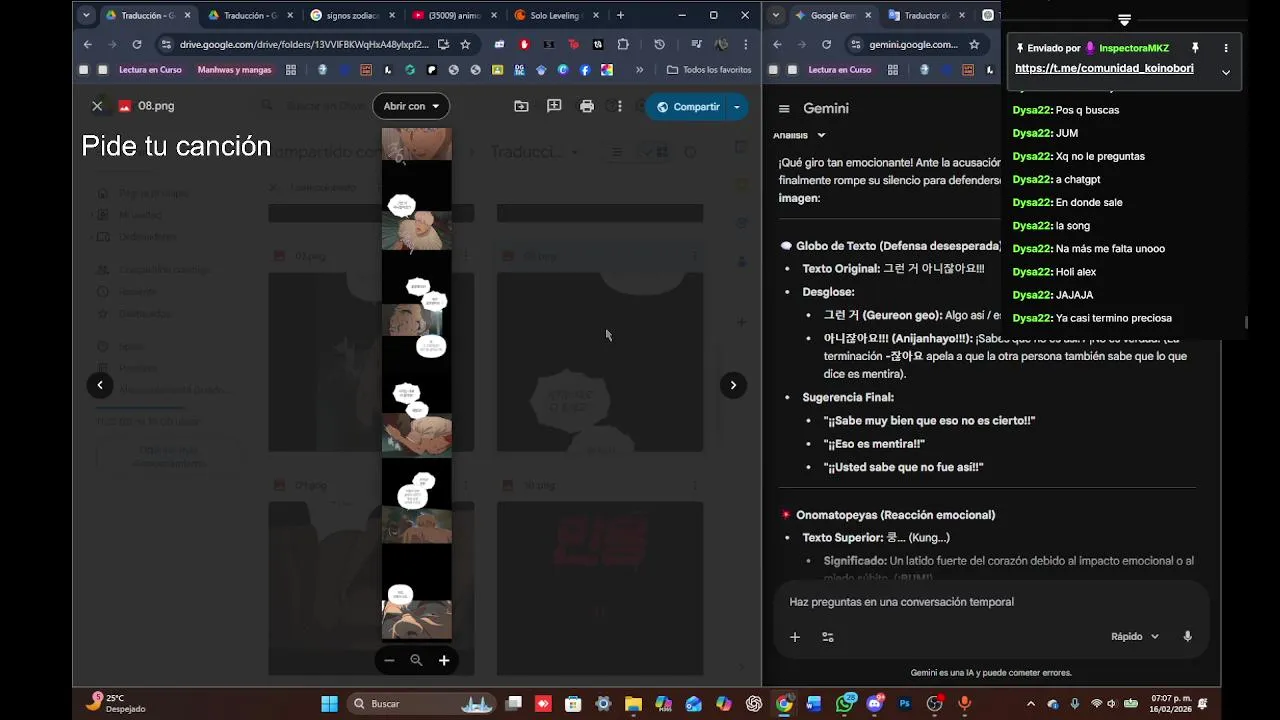1280x720 pixels.
Task: Zoom out with the minus icon
Action: (389, 660)
